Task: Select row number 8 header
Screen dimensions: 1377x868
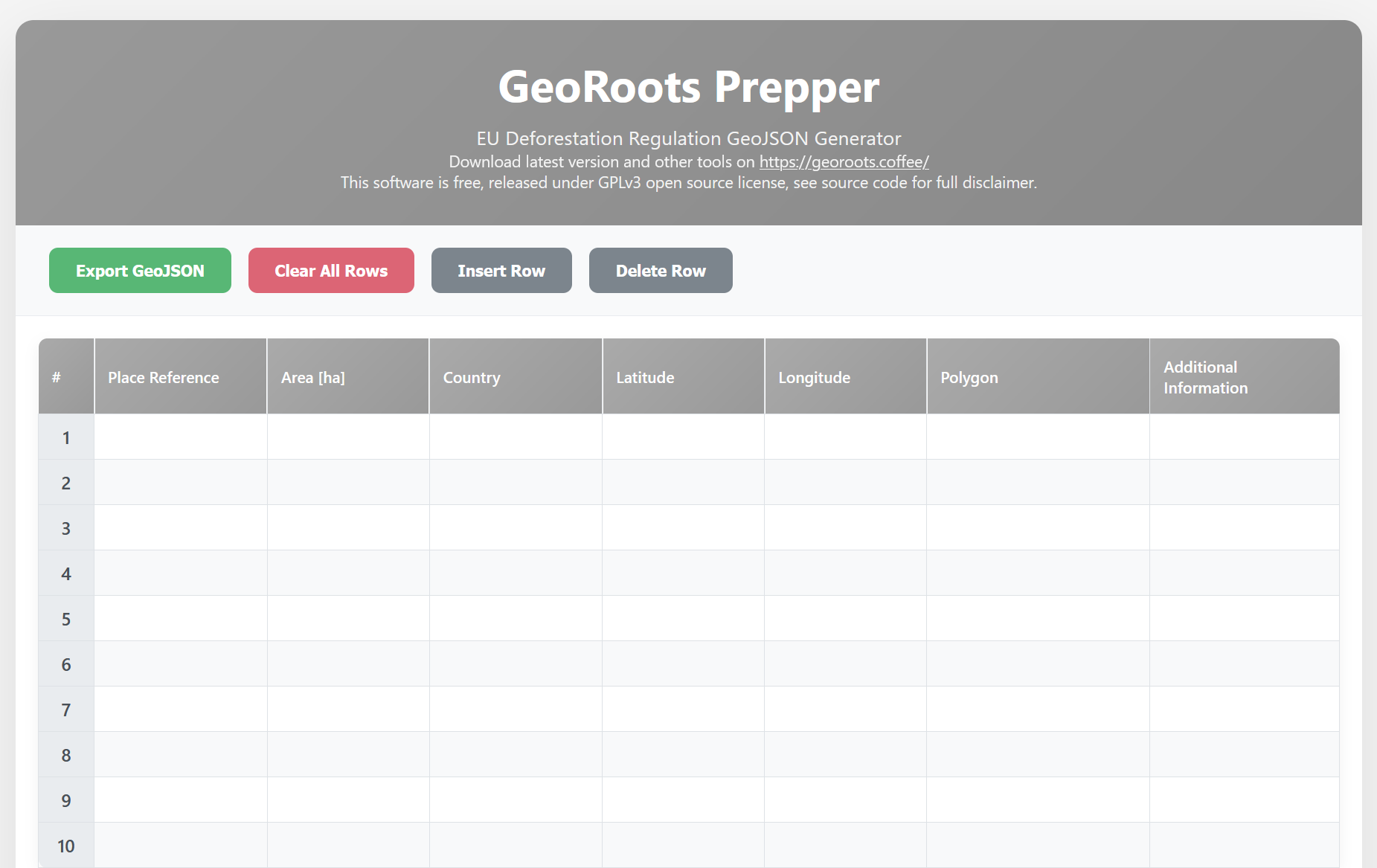Action: pyautogui.click(x=66, y=754)
